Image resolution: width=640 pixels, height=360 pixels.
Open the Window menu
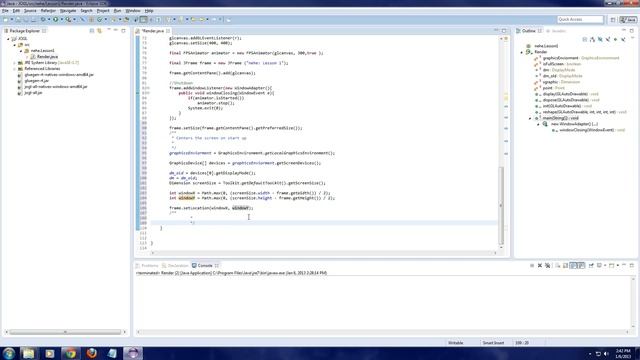(133, 11)
